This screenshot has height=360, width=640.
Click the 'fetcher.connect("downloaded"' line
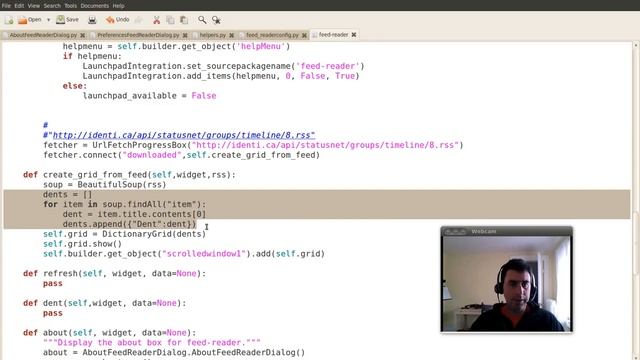pos(181,155)
